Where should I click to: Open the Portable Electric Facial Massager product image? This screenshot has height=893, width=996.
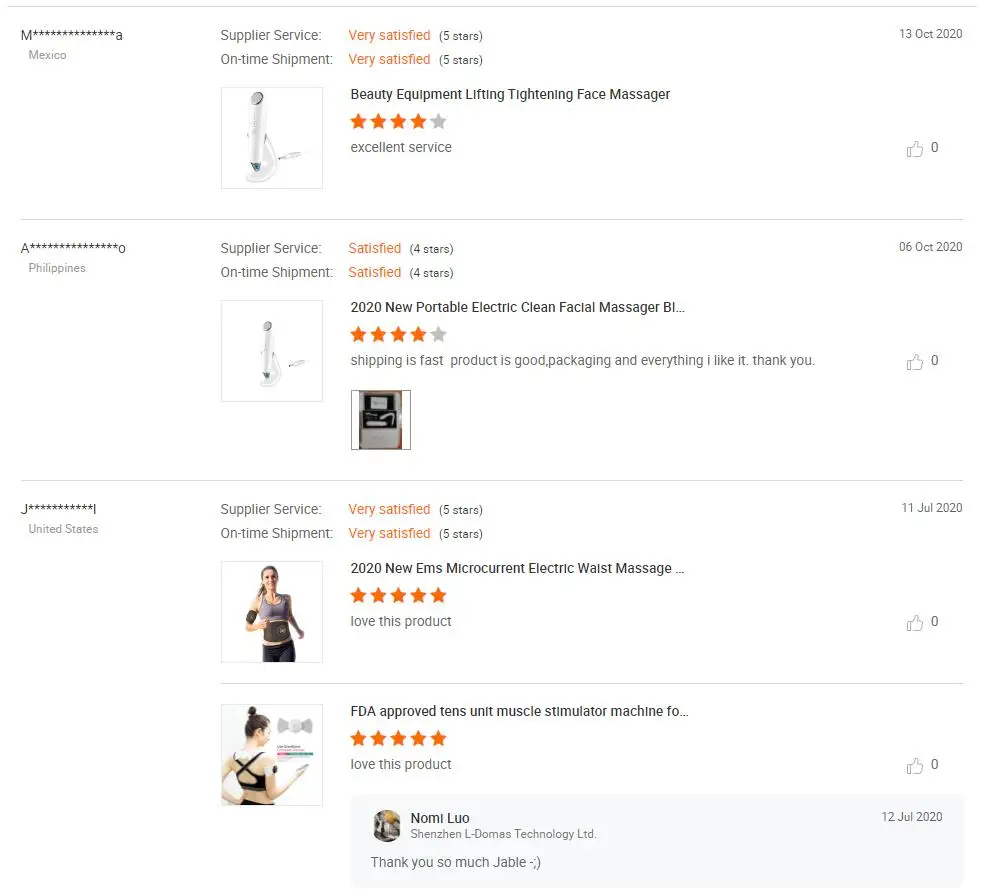[x=272, y=351]
